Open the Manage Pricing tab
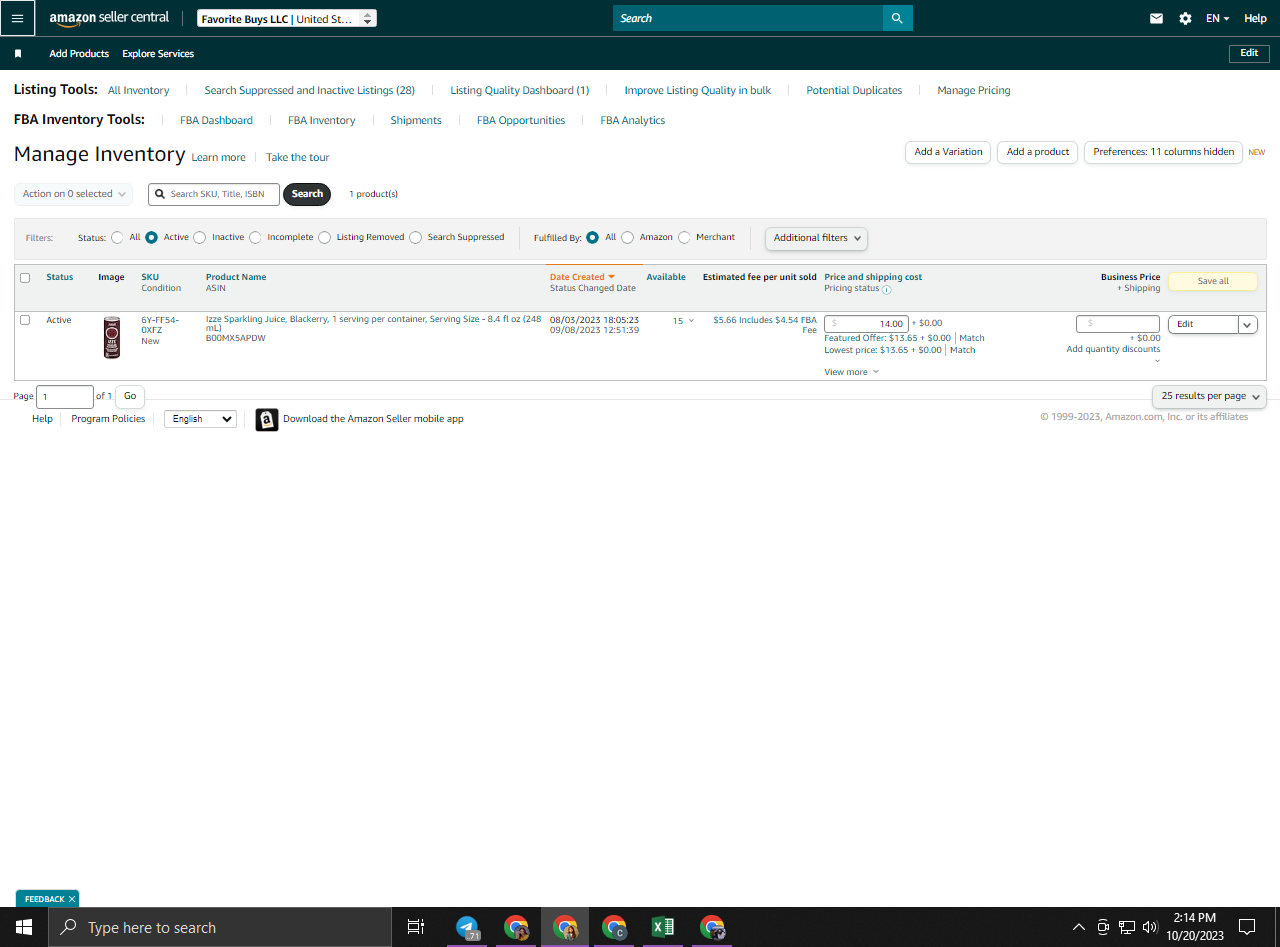This screenshot has width=1280, height=947. point(974,90)
